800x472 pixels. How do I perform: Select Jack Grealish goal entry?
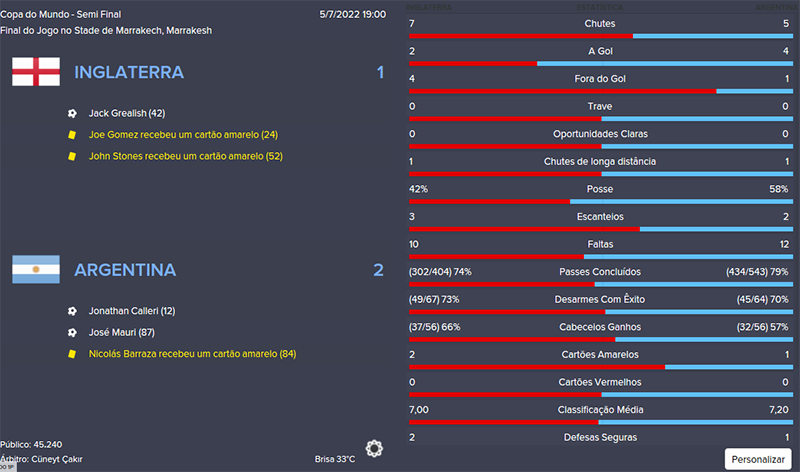127,114
